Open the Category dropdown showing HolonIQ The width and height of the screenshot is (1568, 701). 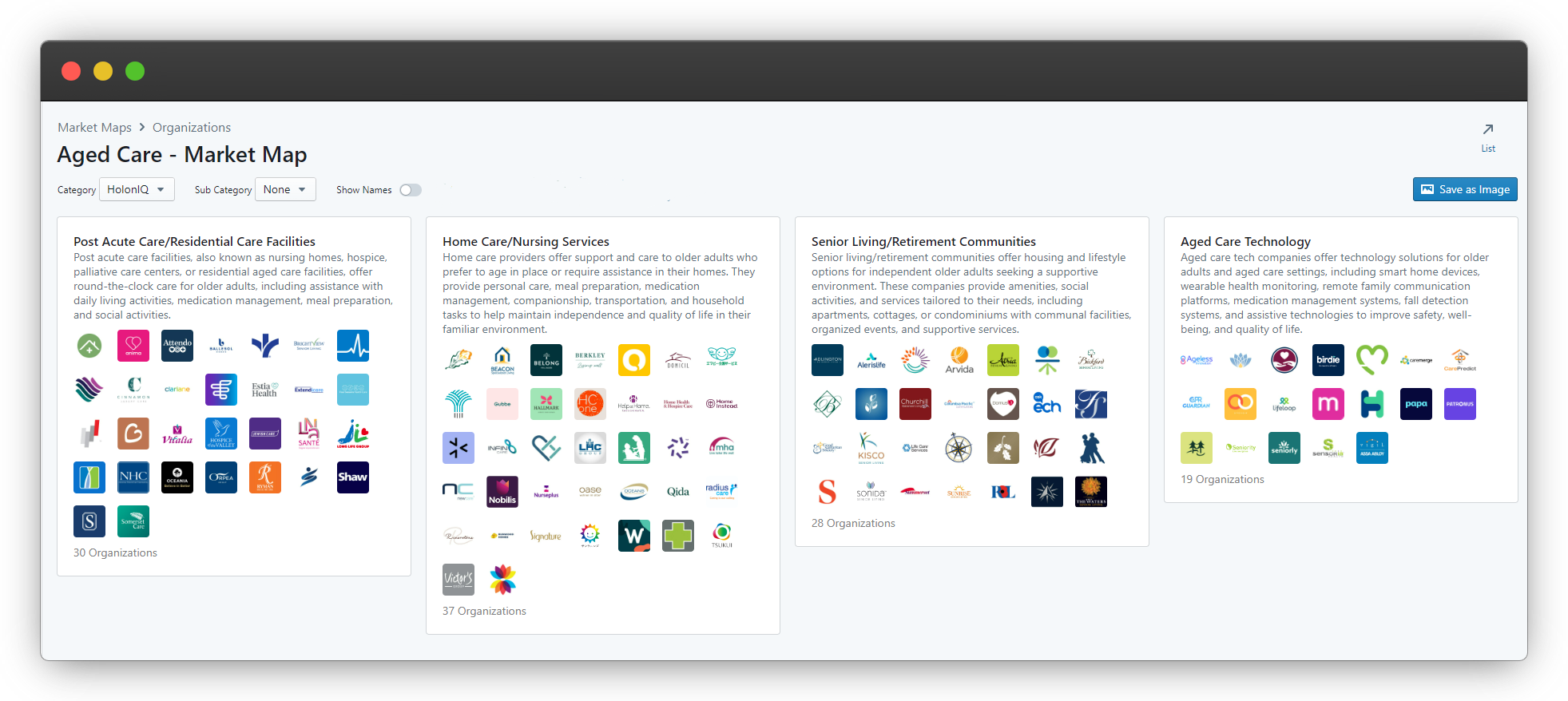click(137, 189)
